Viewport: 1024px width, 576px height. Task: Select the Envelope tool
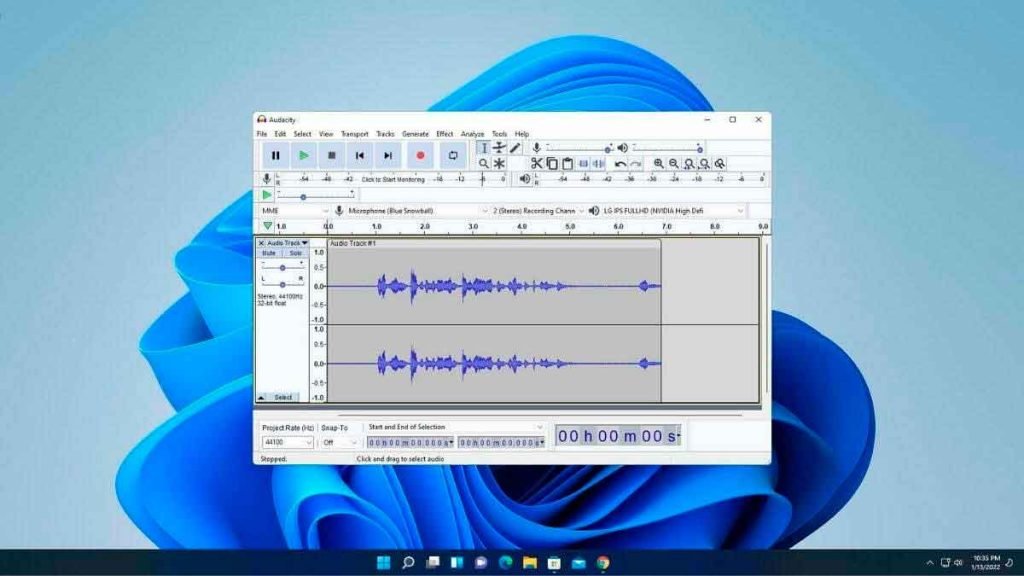point(499,147)
